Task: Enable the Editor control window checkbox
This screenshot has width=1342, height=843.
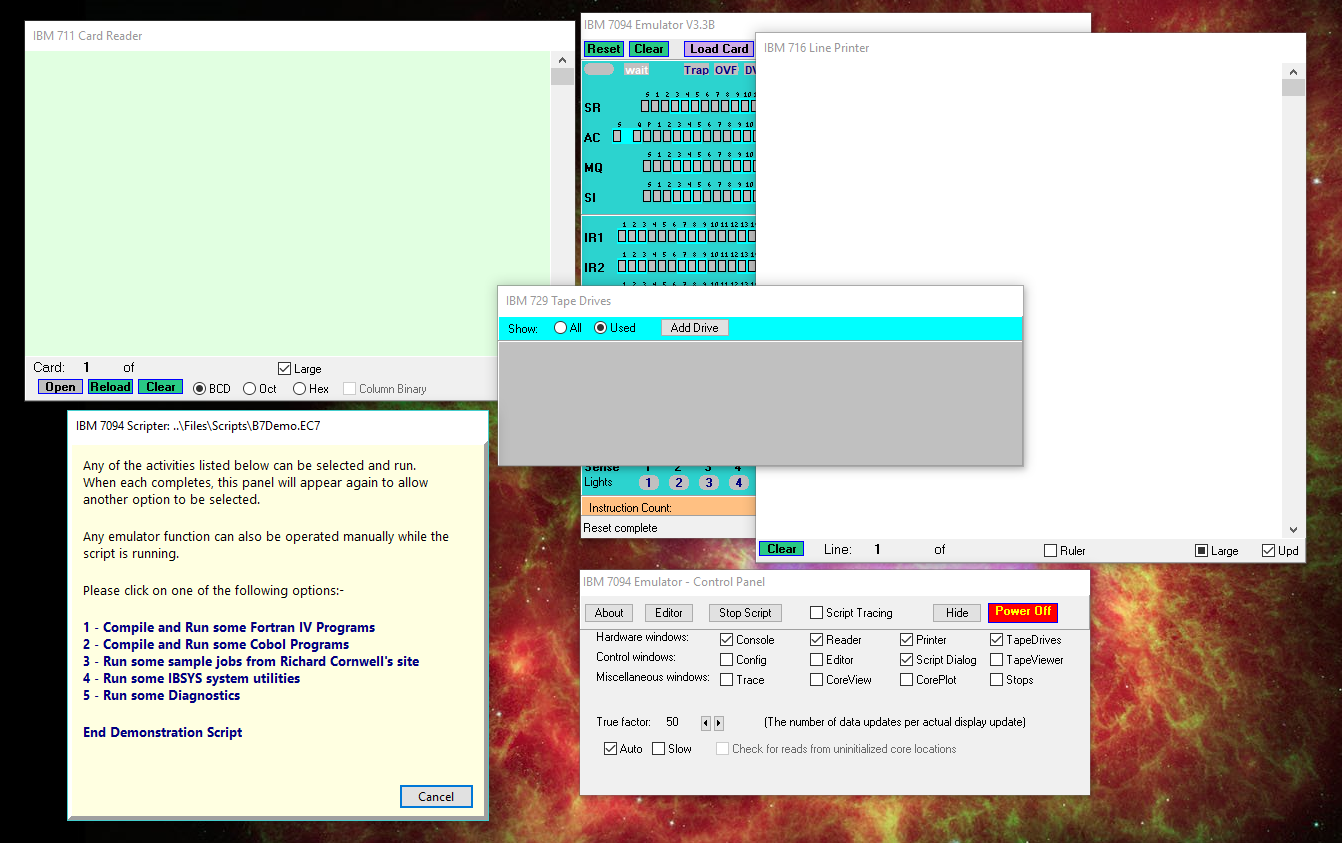Action: point(817,660)
